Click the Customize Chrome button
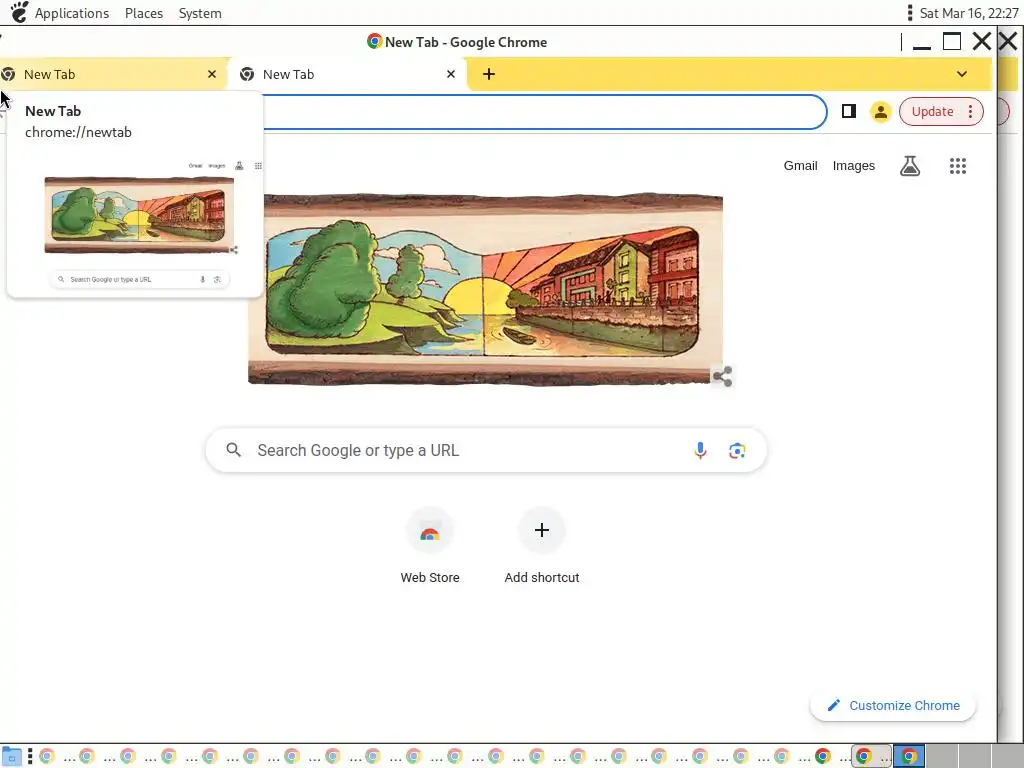 coord(893,705)
